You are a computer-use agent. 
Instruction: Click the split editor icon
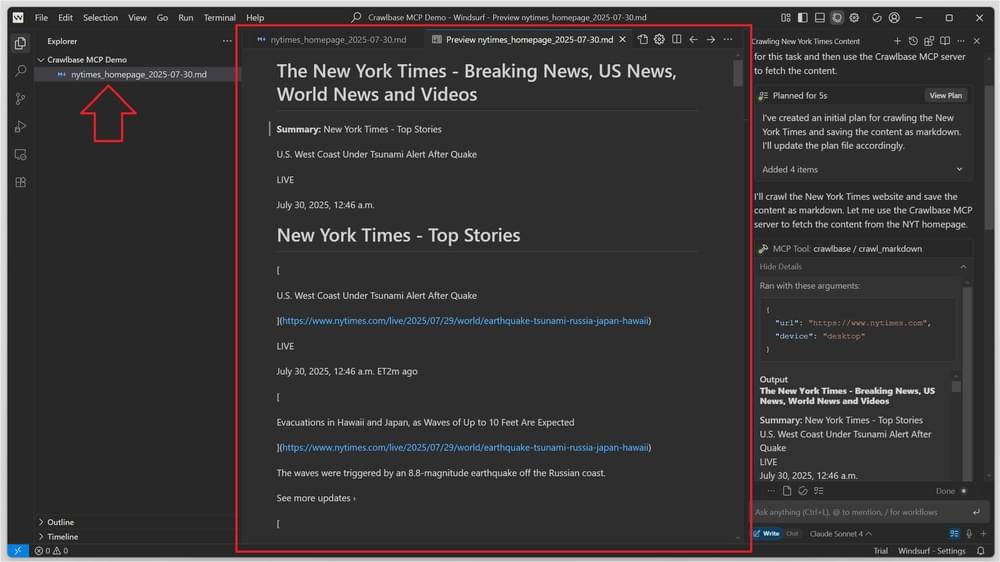click(x=677, y=40)
